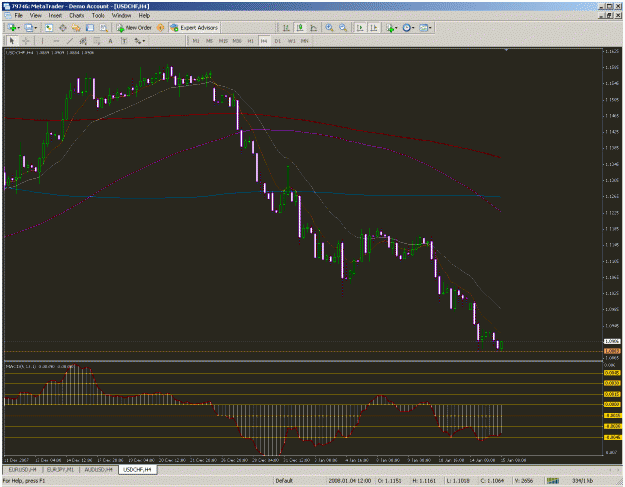Open the Indicators list icon
This screenshot has height=487, width=625.
pos(389,27)
